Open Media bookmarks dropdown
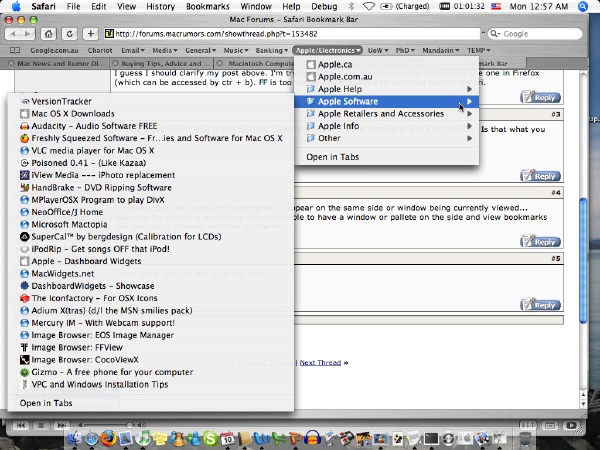 [x=165, y=51]
